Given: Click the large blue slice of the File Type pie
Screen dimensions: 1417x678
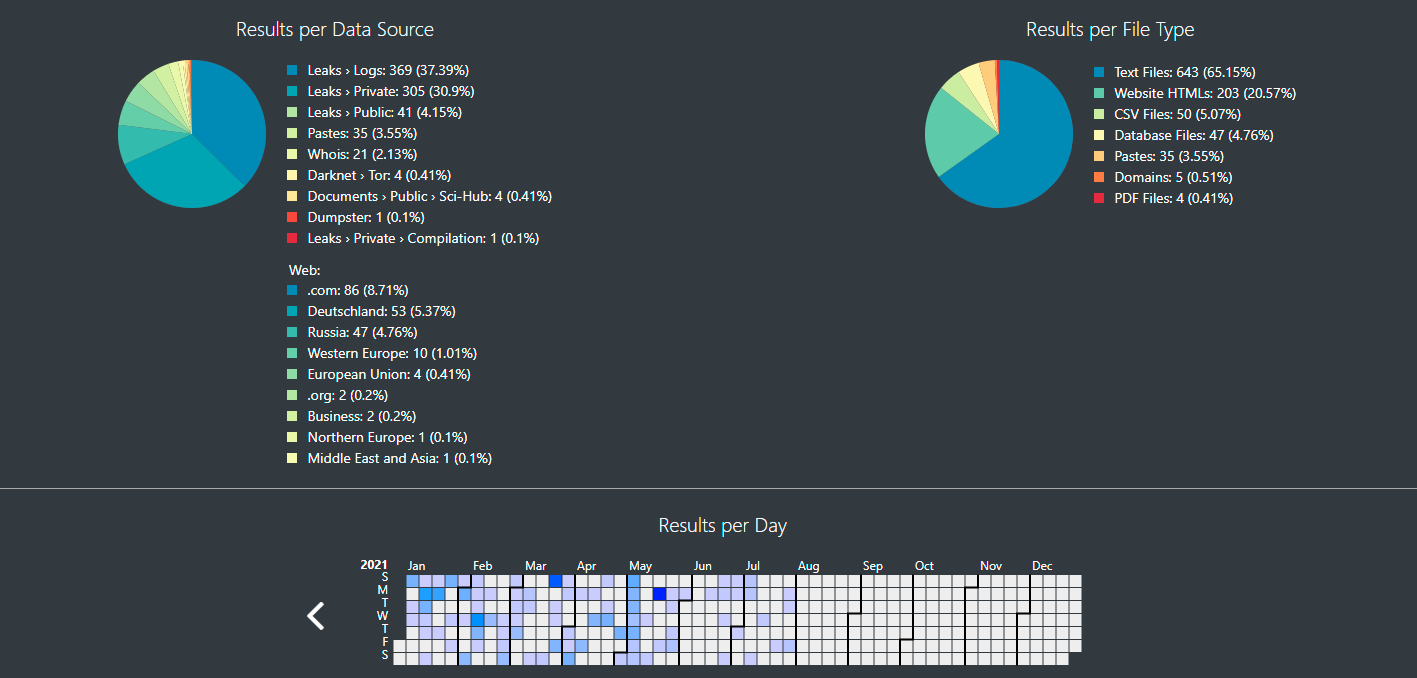Looking at the screenshot, I should click(x=1020, y=150).
